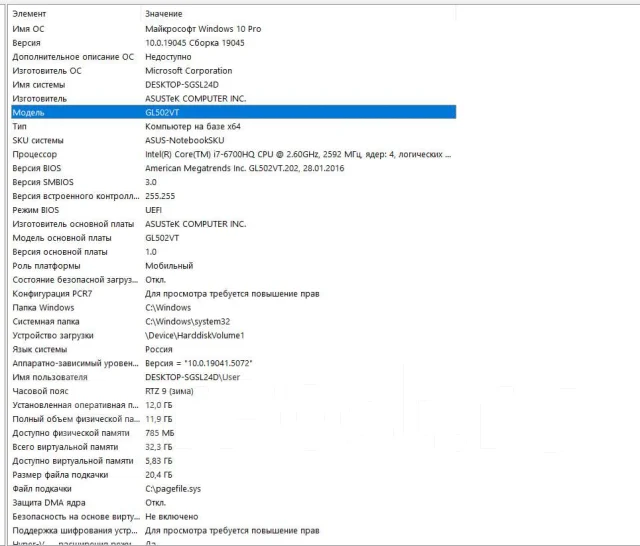Select 'Всего виртуальной памяти' row
This screenshot has height=546, width=640.
(x=233, y=447)
